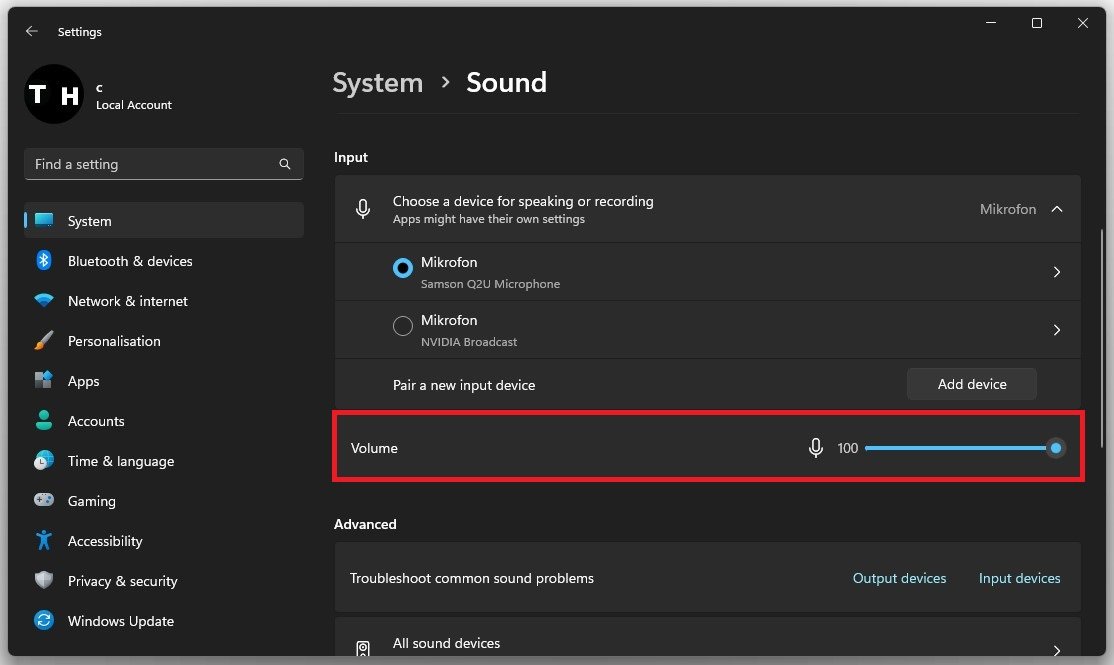Select the Samson Q2U Mikrofon input

point(402,268)
